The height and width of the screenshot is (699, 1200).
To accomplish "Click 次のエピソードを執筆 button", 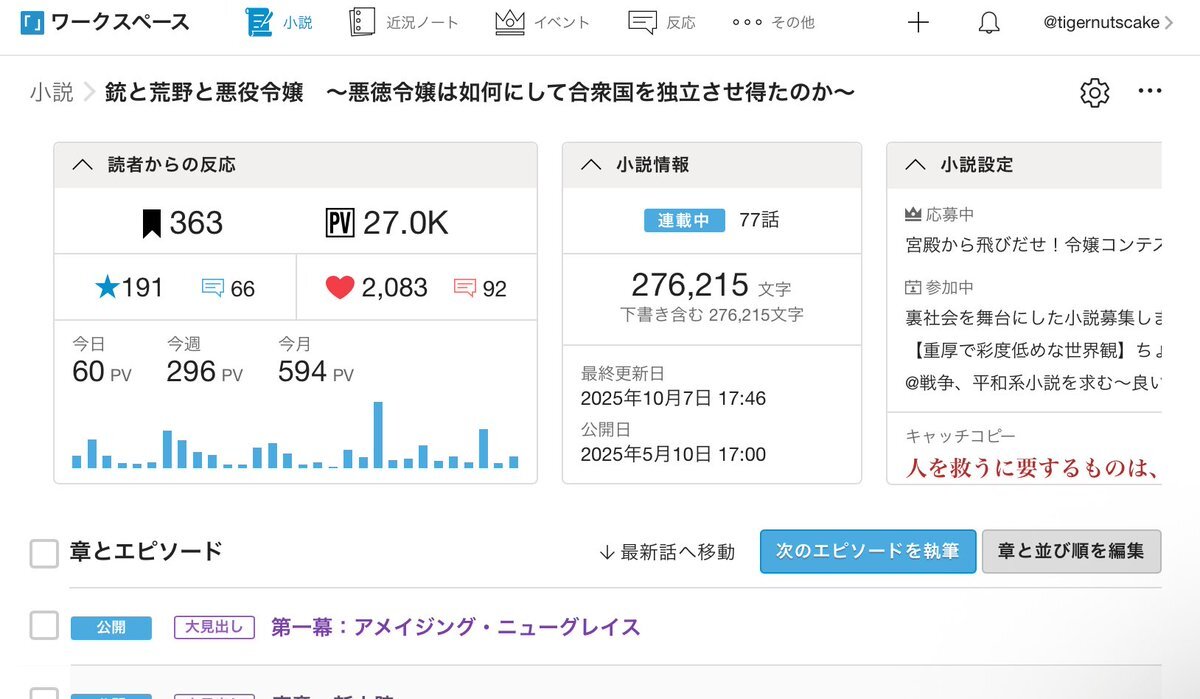I will (x=867, y=551).
